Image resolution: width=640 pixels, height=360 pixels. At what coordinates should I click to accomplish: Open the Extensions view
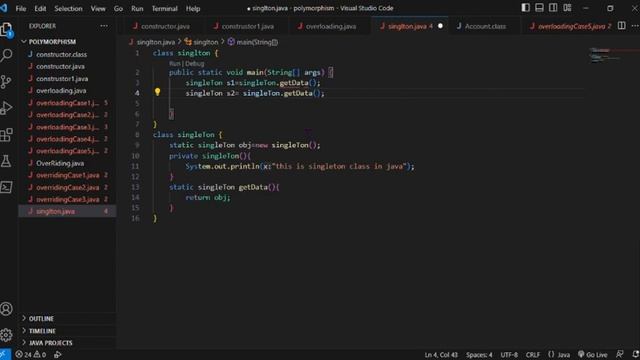pyautogui.click(x=6, y=135)
